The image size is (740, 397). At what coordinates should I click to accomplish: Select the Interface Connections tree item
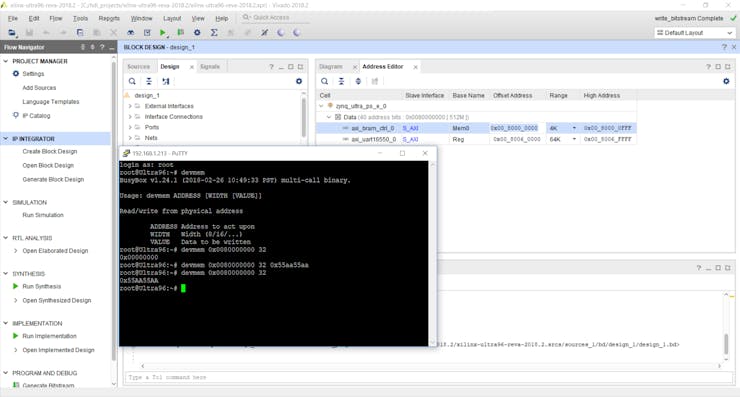(174, 117)
